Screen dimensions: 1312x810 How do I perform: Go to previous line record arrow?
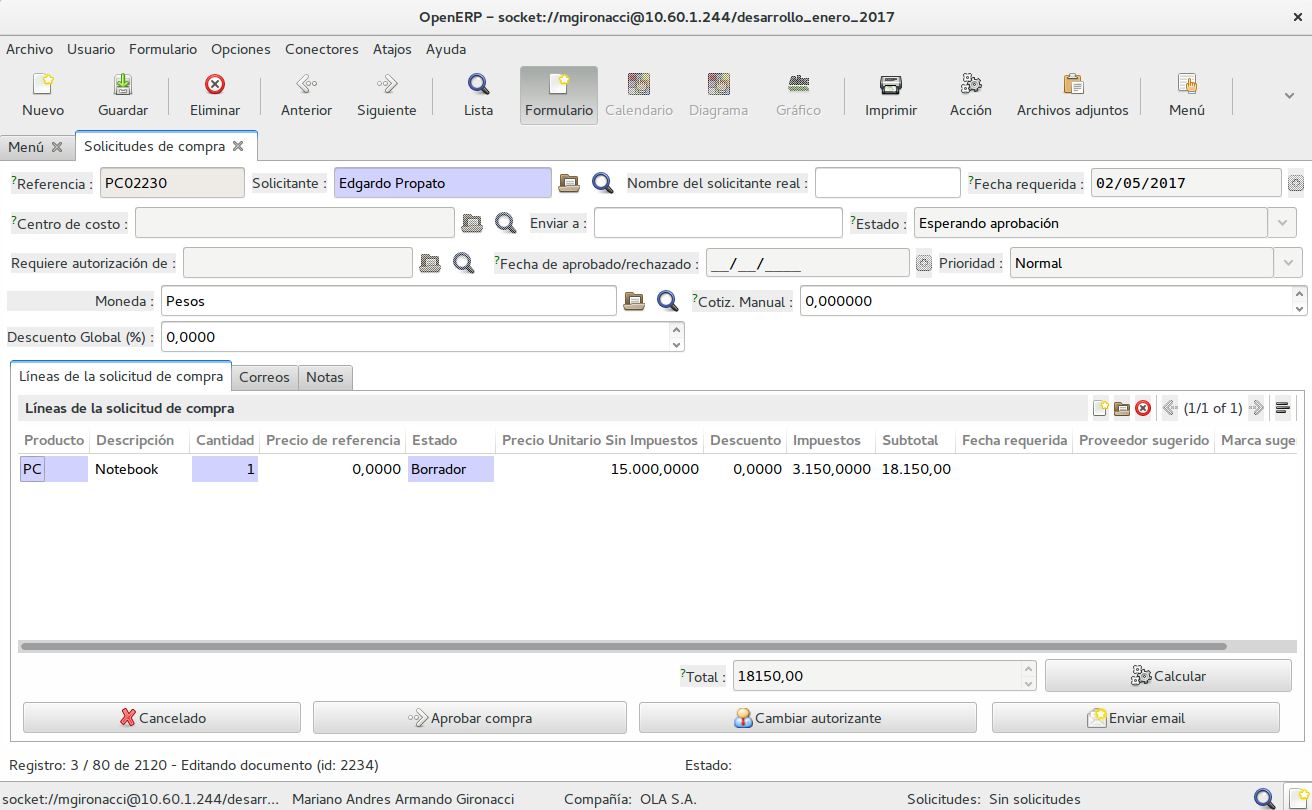pyautogui.click(x=1169, y=408)
